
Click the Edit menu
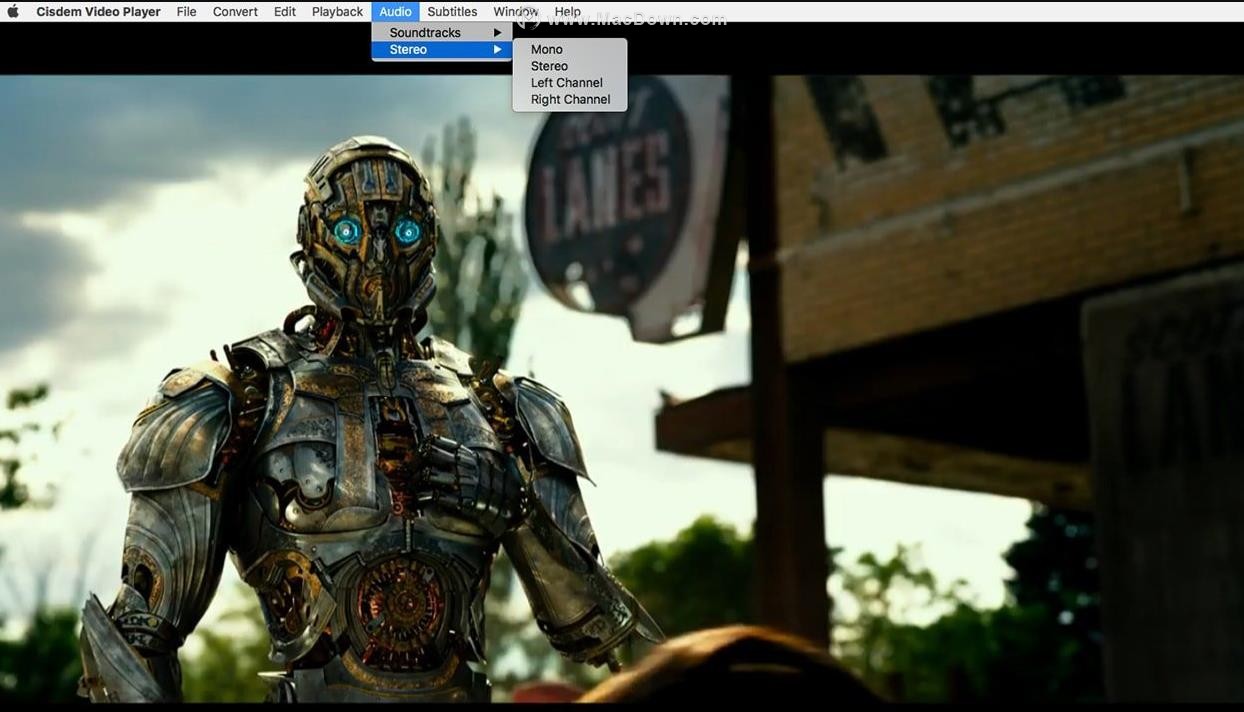[285, 12]
